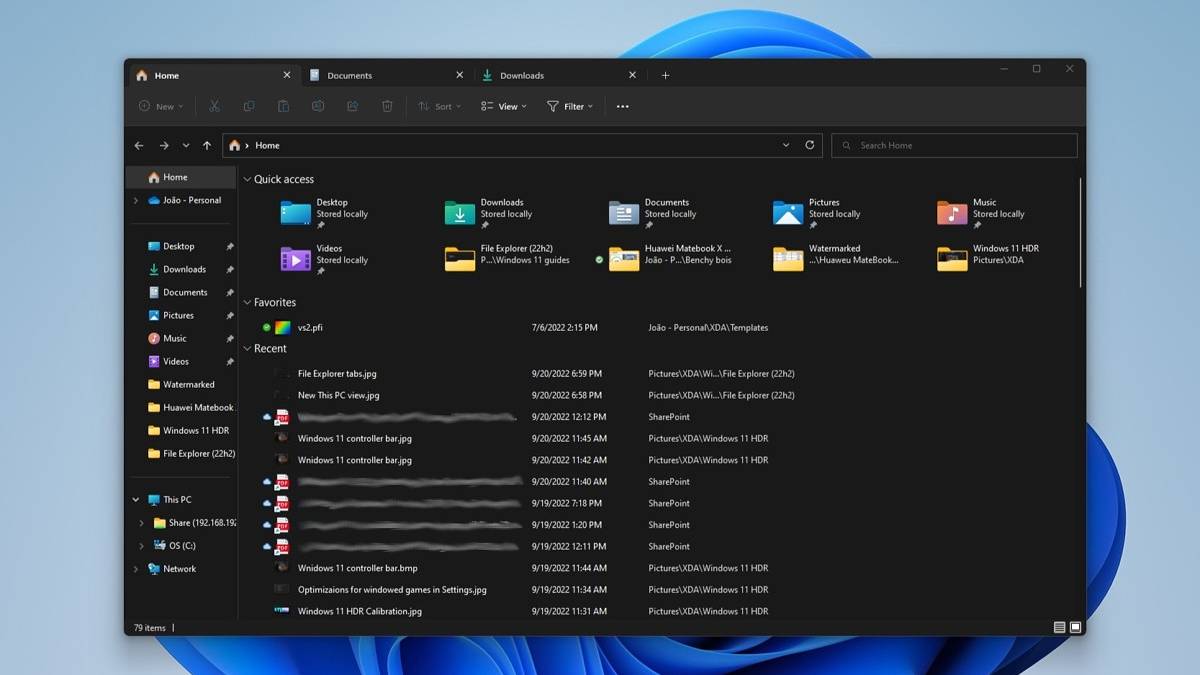Click the Share icon in the toolbar

tap(352, 105)
